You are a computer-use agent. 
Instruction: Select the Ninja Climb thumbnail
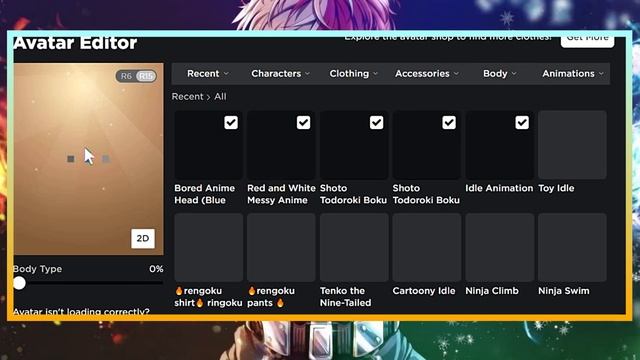[500, 247]
